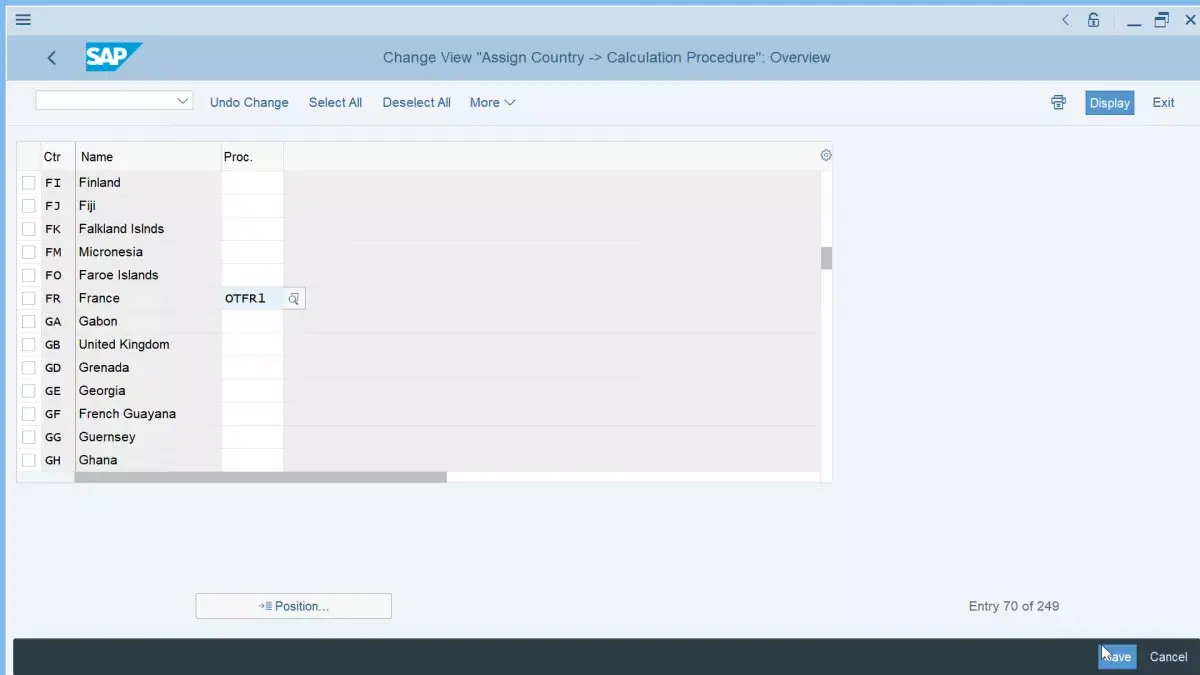
Task: Click the unlock session icon
Action: point(1094,19)
